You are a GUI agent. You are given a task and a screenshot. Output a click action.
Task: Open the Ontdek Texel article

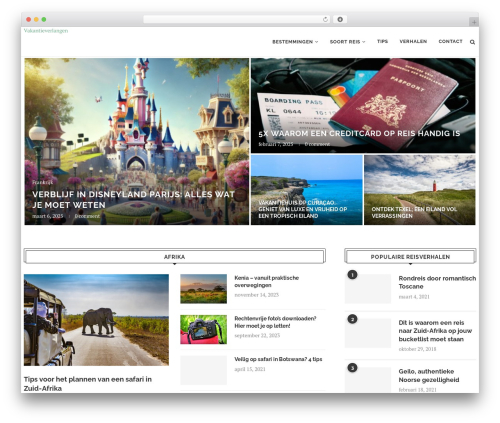[x=414, y=212]
